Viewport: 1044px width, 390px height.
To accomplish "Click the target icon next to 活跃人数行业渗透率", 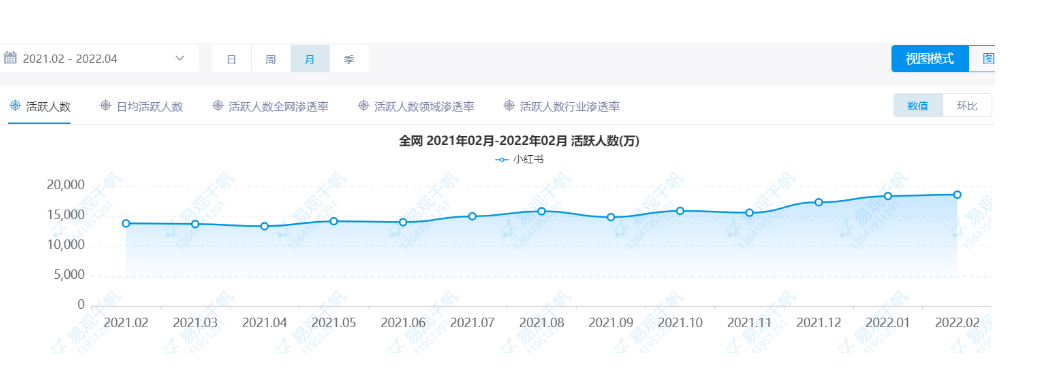I will pos(509,106).
